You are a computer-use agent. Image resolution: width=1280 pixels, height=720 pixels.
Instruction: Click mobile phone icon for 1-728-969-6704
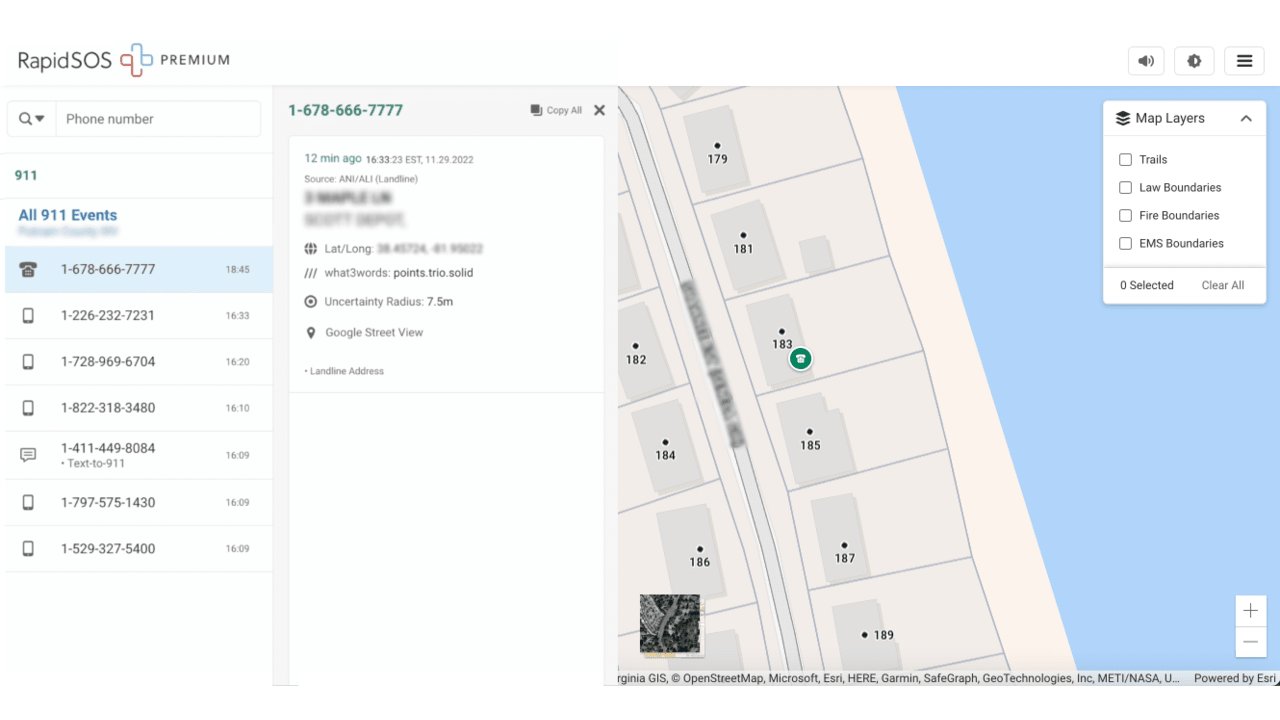tap(28, 362)
